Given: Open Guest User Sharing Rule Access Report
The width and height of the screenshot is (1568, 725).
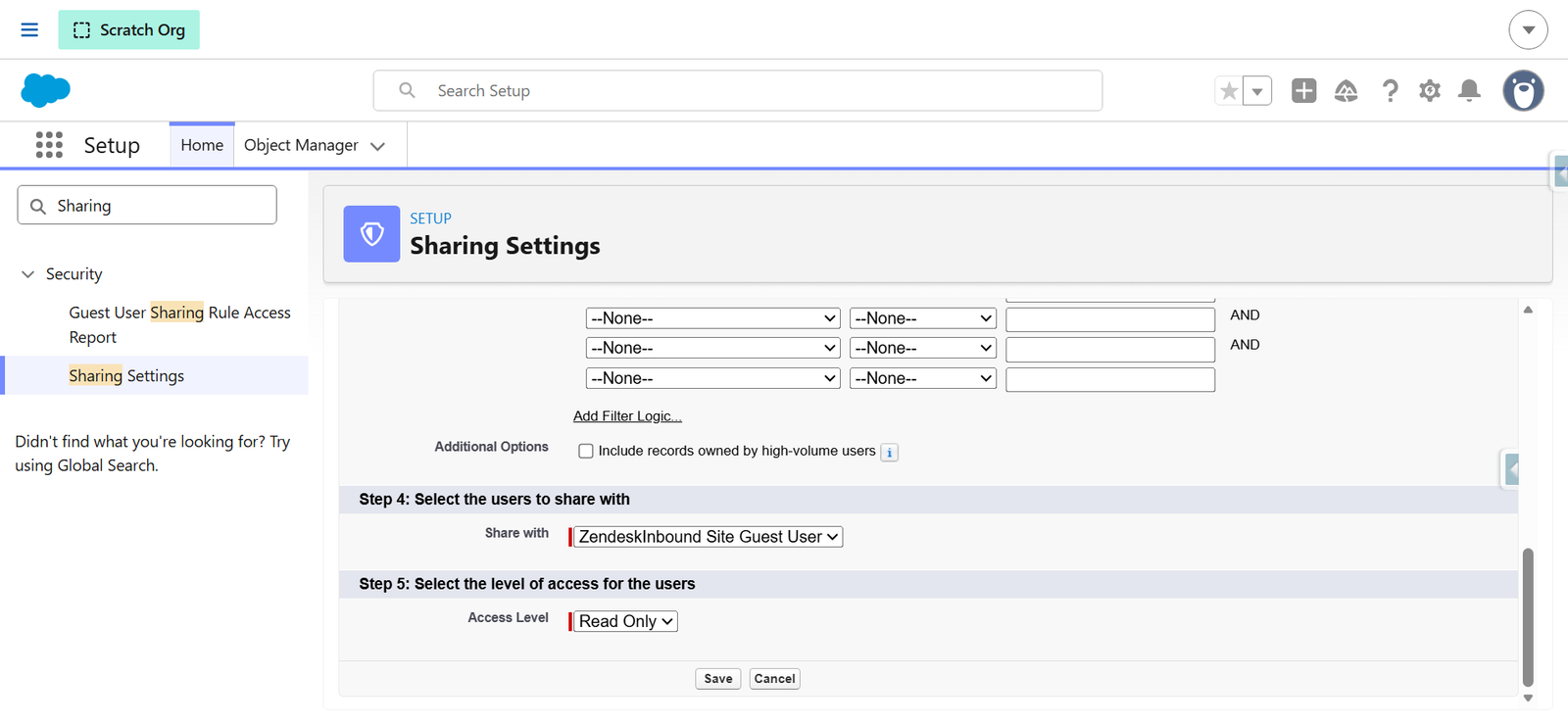Looking at the screenshot, I should point(179,324).
